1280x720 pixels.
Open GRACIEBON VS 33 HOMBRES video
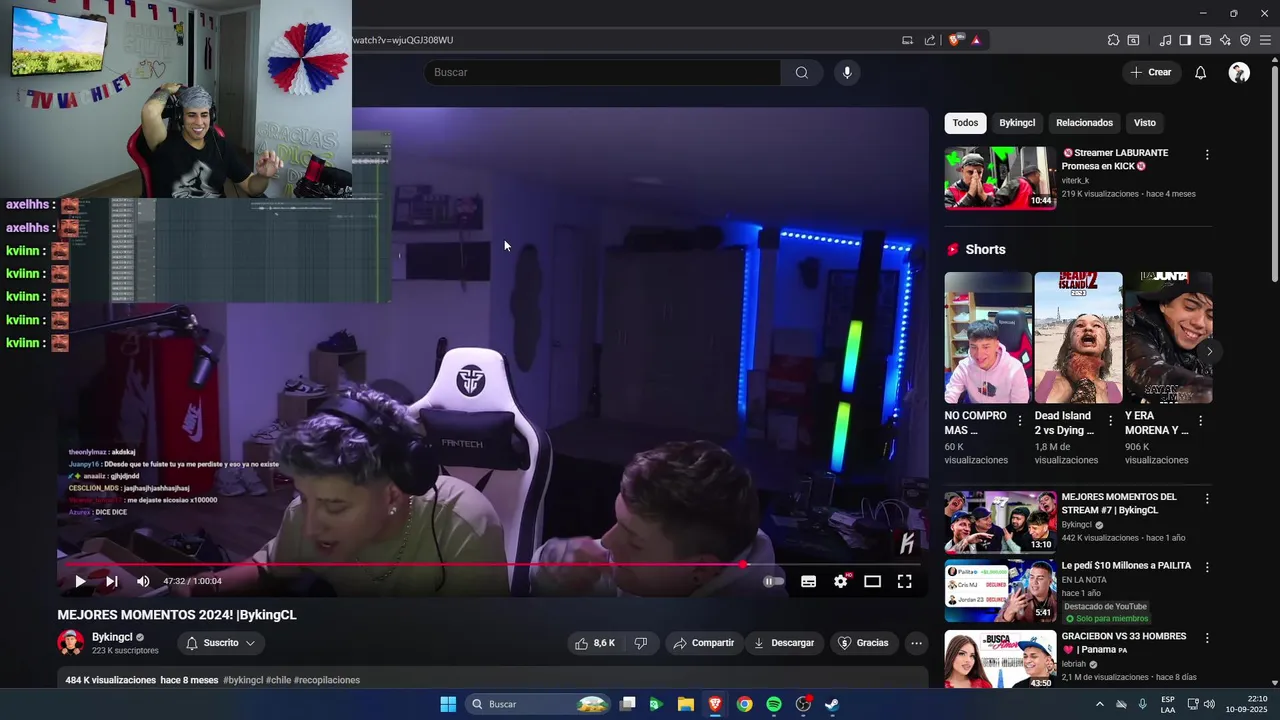click(1000, 659)
